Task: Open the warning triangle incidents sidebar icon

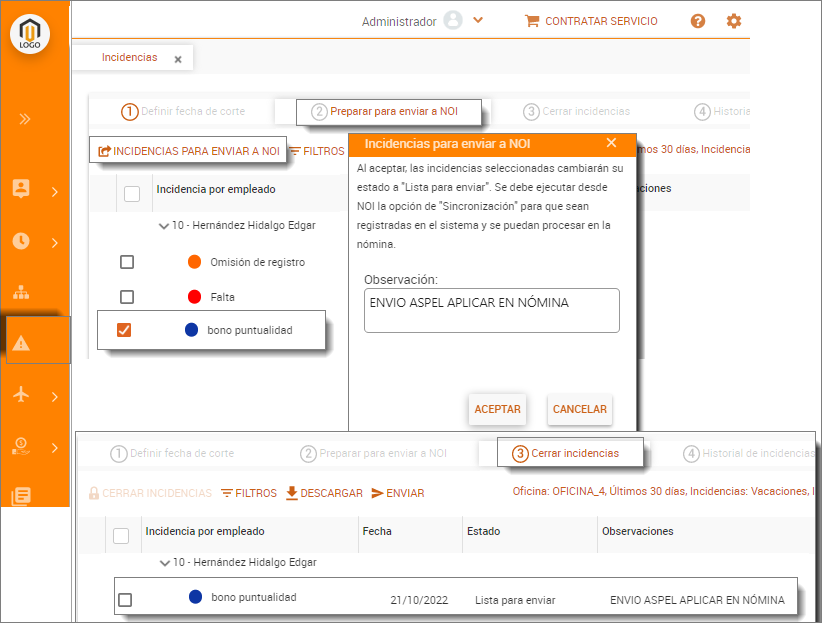Action: (22, 343)
